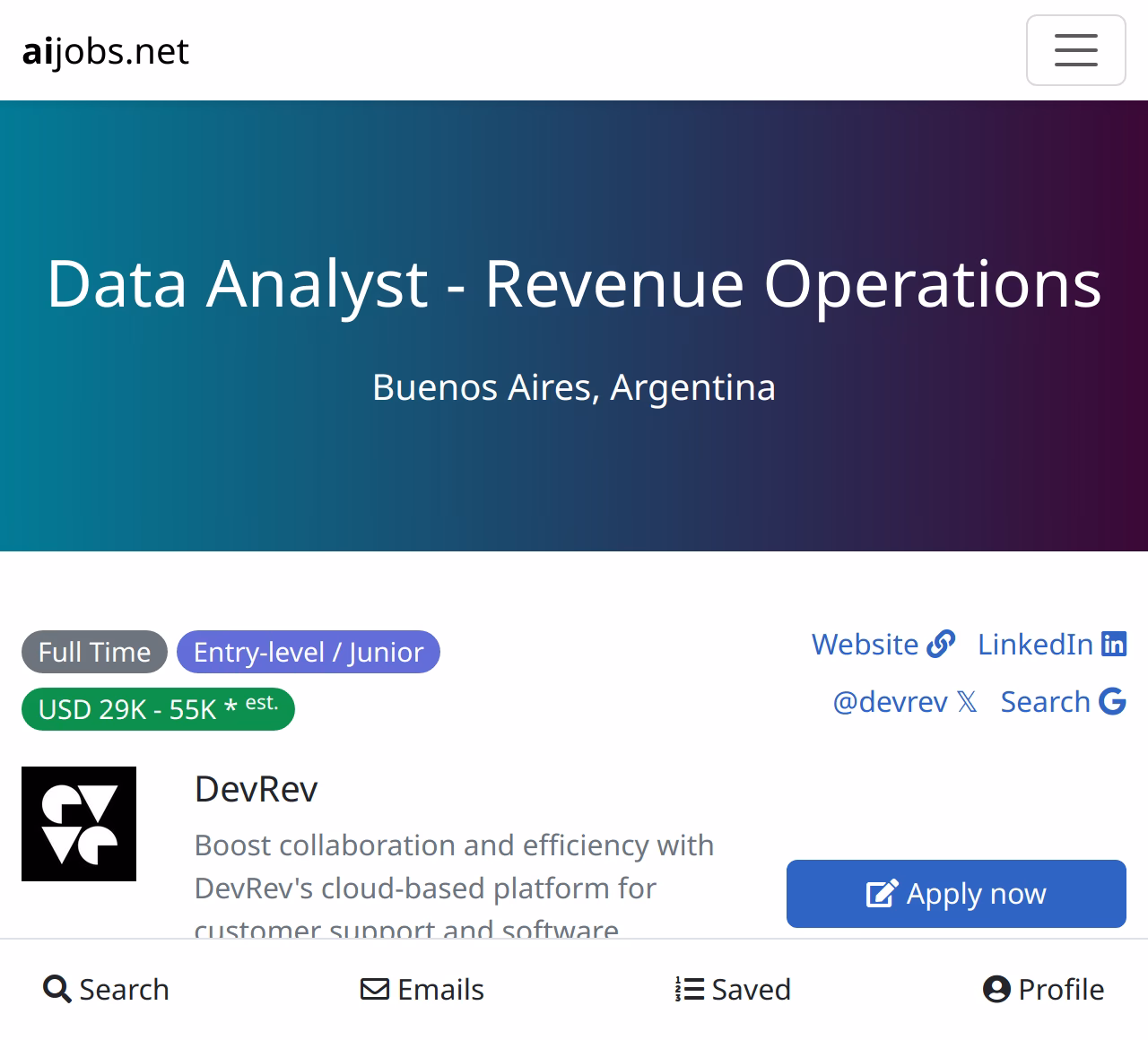This screenshot has height=1040, width=1148.
Task: Click the user avatar icon for Profile
Action: (x=996, y=989)
